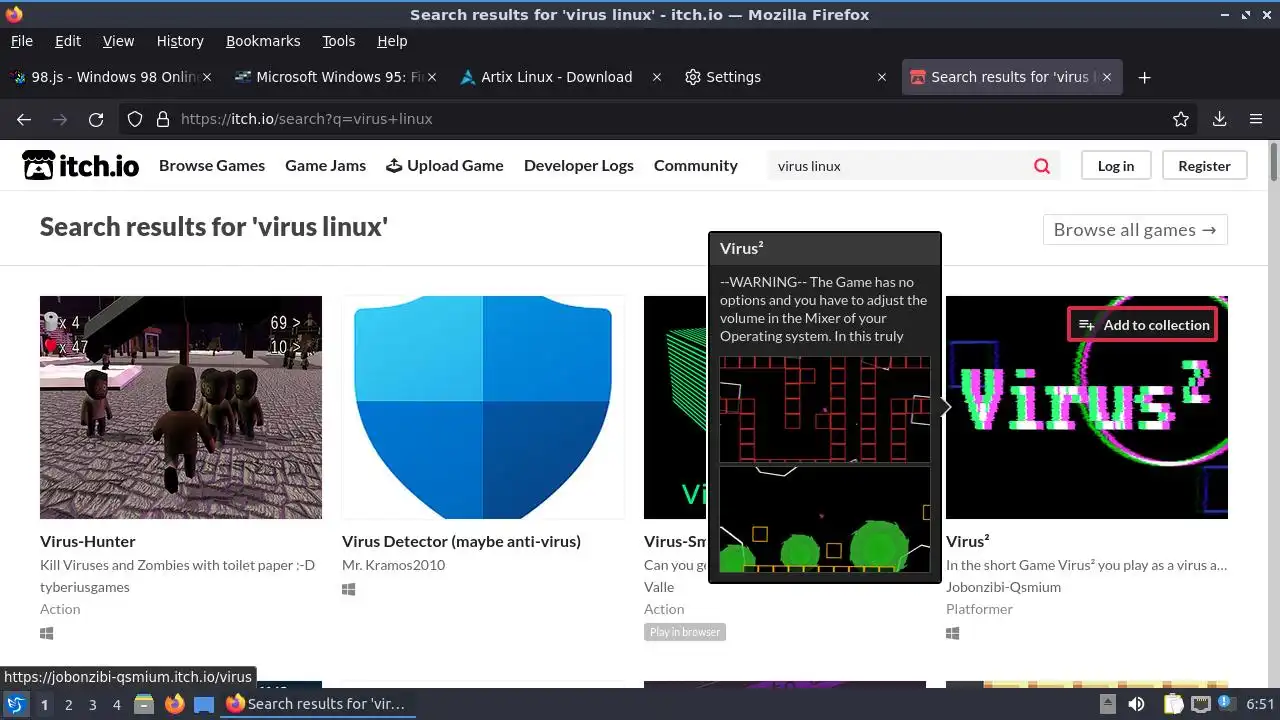Open the View menu
The width and height of the screenshot is (1280, 720).
[x=118, y=41]
